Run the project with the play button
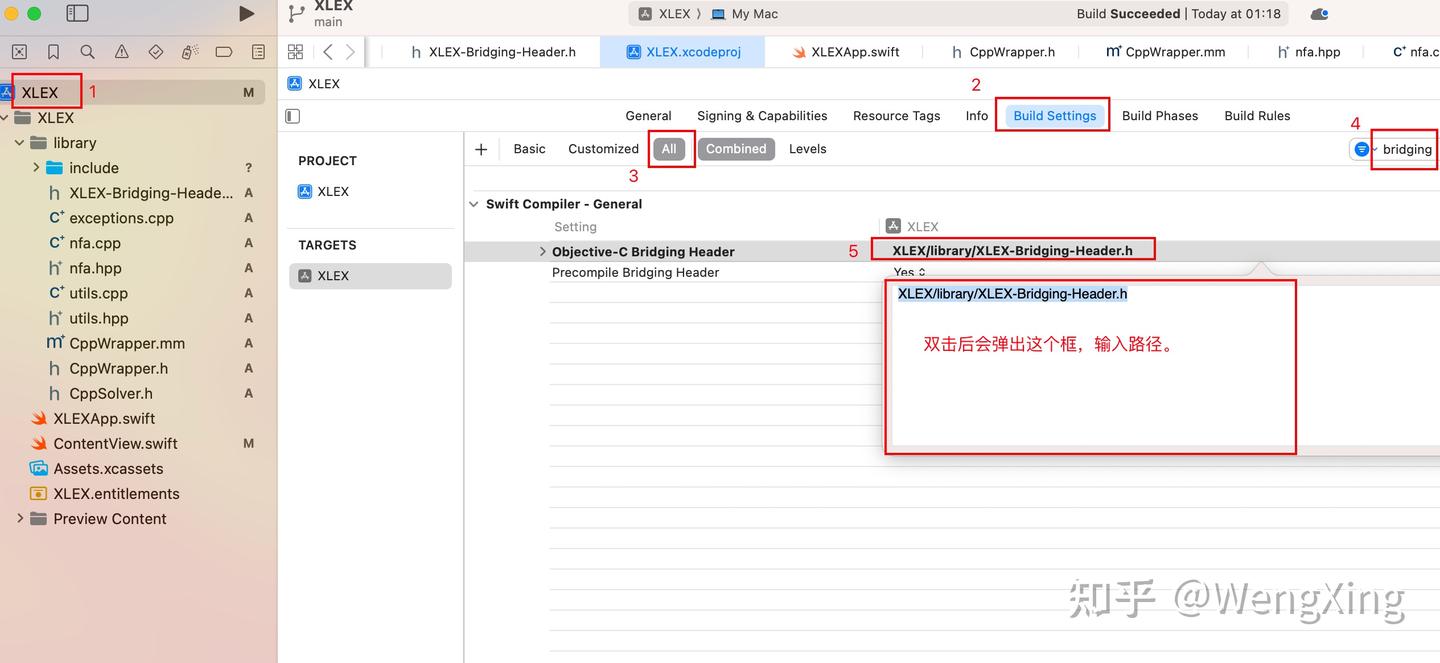 [247, 14]
